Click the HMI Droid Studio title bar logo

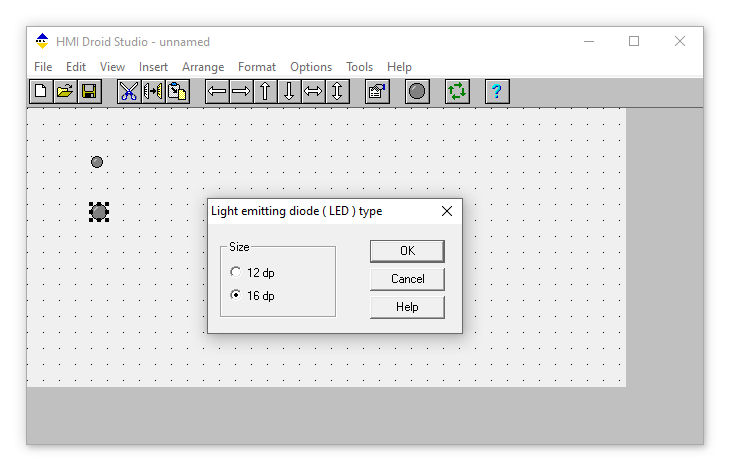point(42,41)
